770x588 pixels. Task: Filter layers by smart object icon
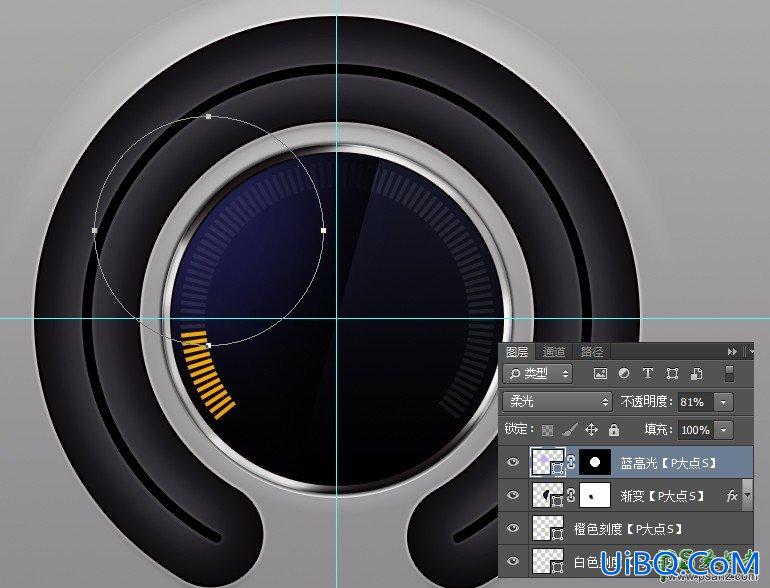click(x=696, y=374)
